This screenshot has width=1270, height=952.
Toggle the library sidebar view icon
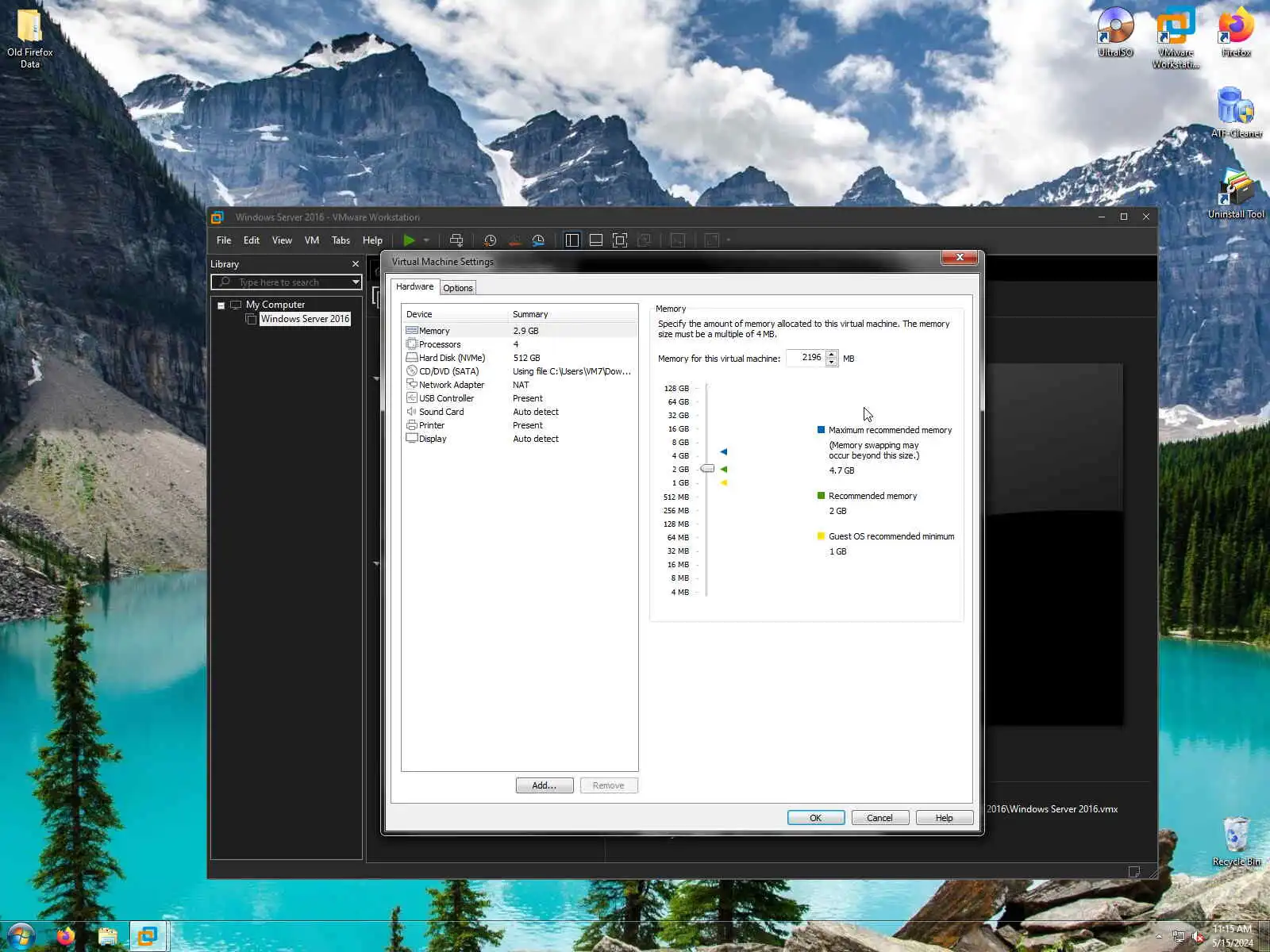(x=571, y=240)
